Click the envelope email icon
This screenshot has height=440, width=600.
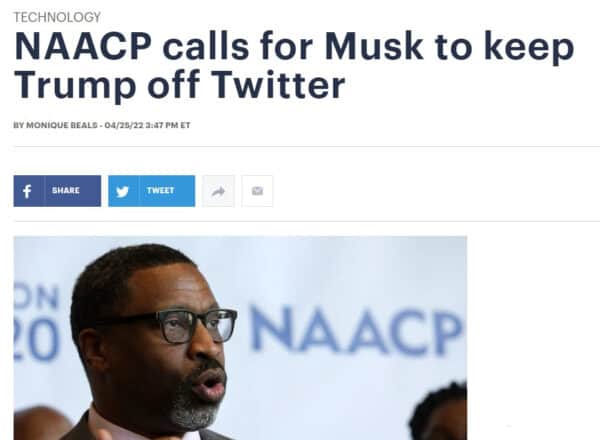tap(257, 191)
